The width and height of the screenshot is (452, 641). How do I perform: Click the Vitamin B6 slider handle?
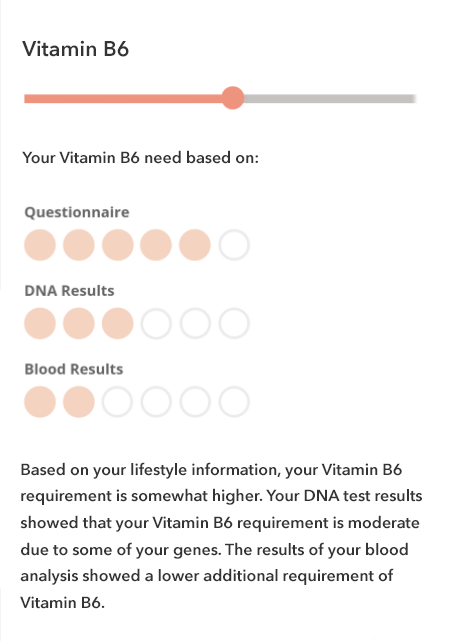[233, 98]
